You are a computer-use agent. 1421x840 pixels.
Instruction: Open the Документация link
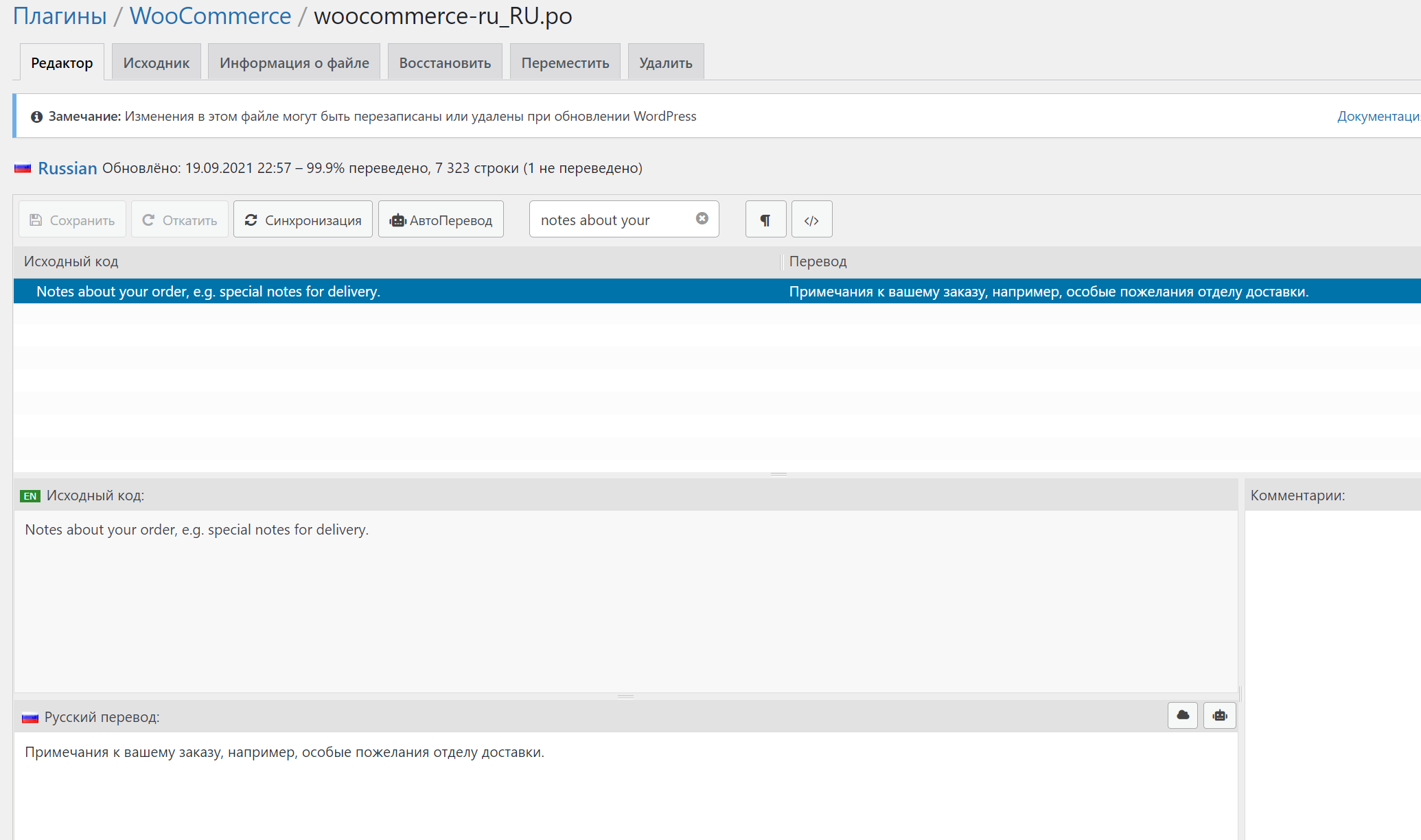(1377, 116)
